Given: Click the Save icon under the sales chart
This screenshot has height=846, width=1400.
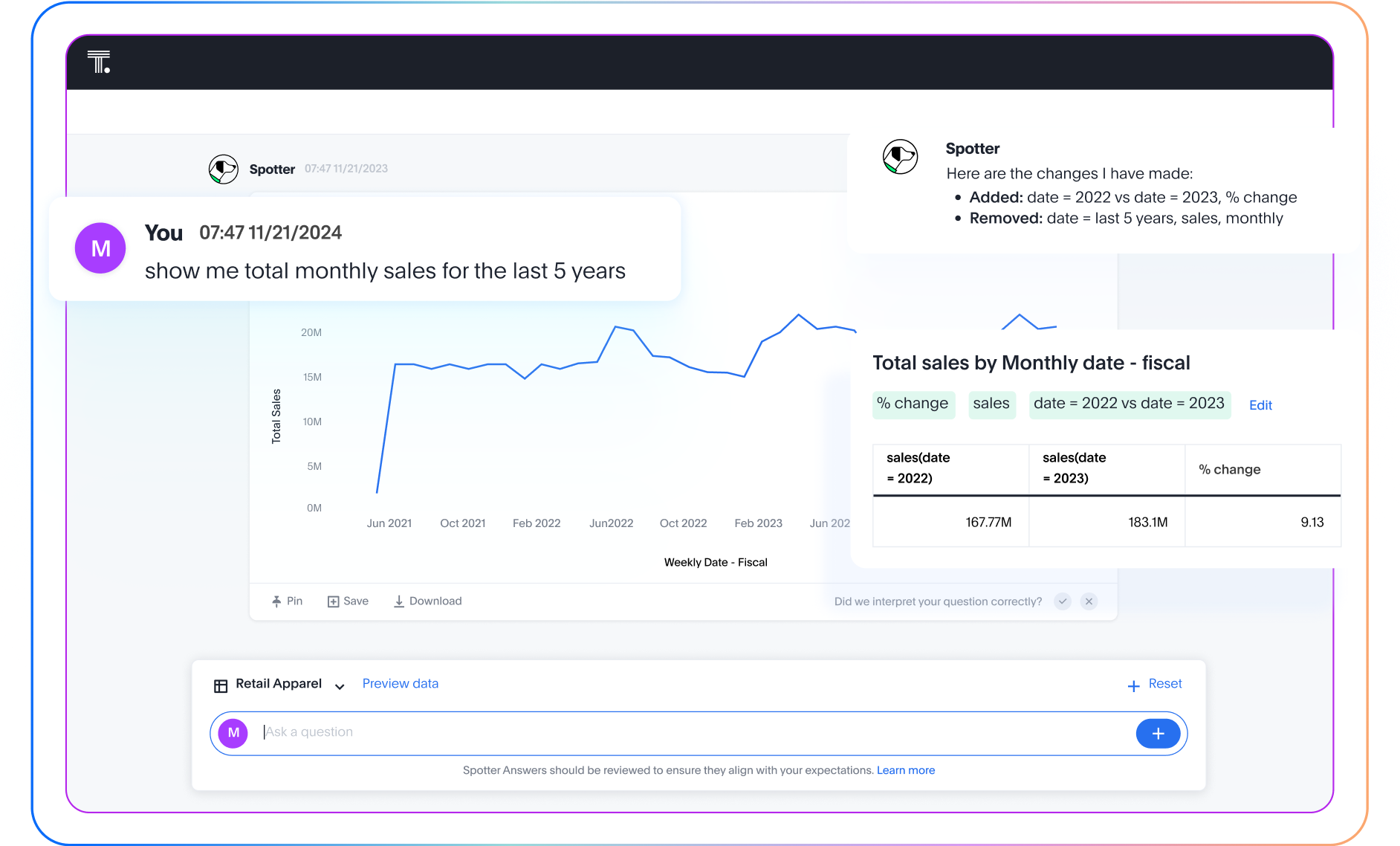Looking at the screenshot, I should pyautogui.click(x=333, y=601).
